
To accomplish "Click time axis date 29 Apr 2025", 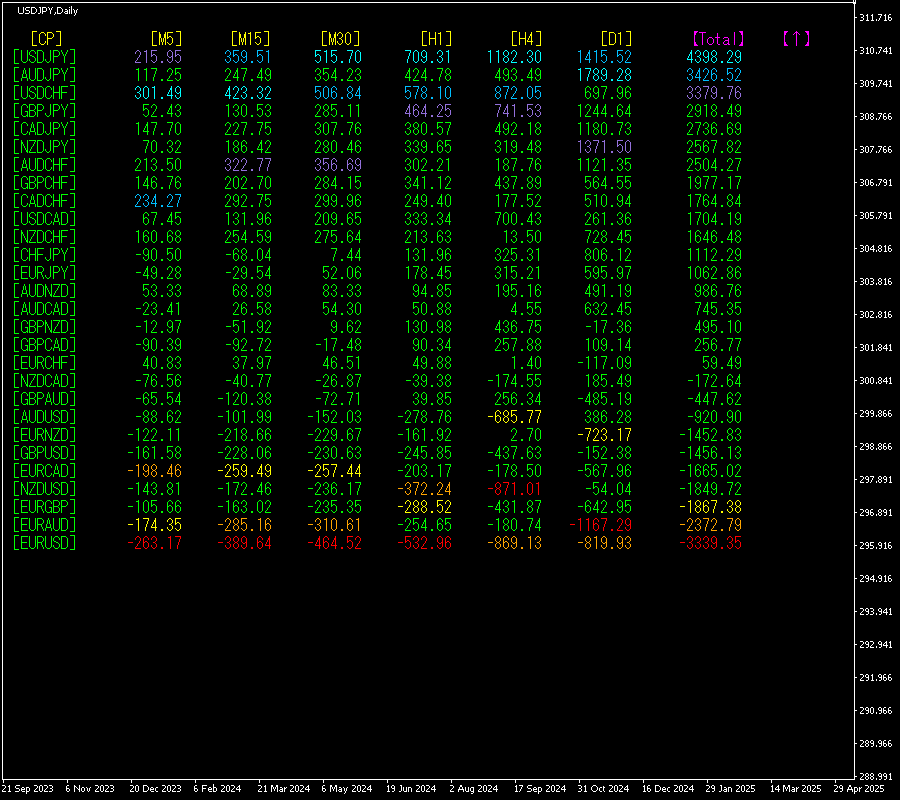I will click(859, 789).
